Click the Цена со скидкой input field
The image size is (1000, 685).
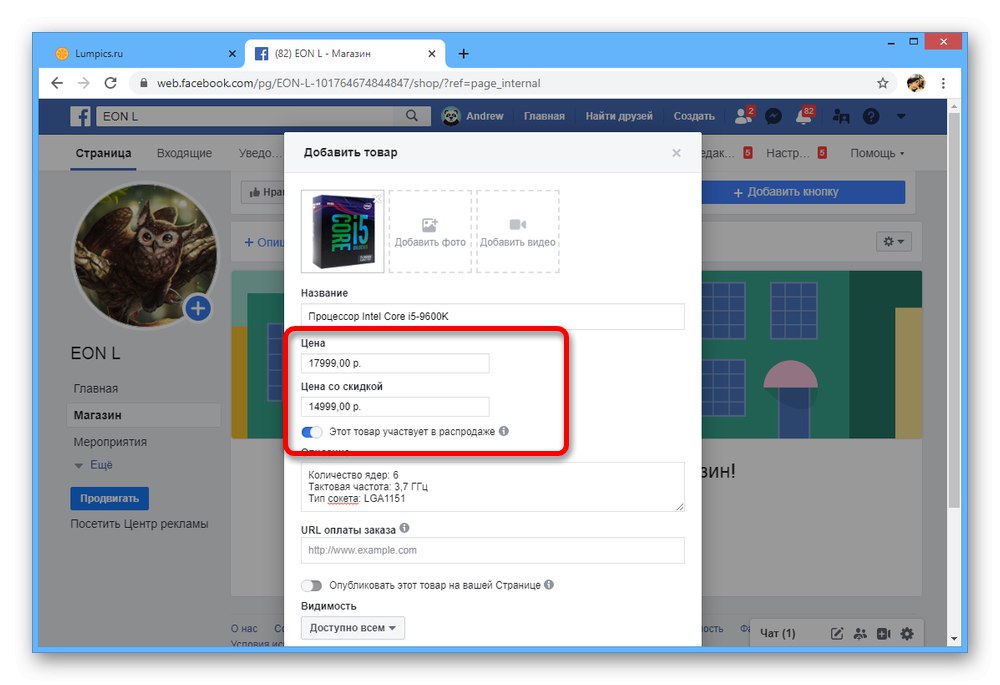(x=395, y=406)
